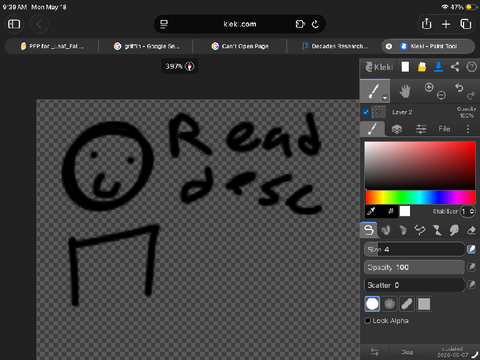The width and height of the screenshot is (480, 360).
Task: Open the Safari share sheet
Action: pos(426,24)
